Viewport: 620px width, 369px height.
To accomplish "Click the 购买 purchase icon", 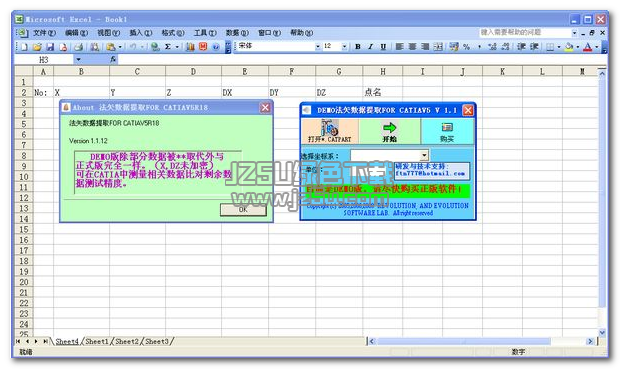I will tap(447, 131).
